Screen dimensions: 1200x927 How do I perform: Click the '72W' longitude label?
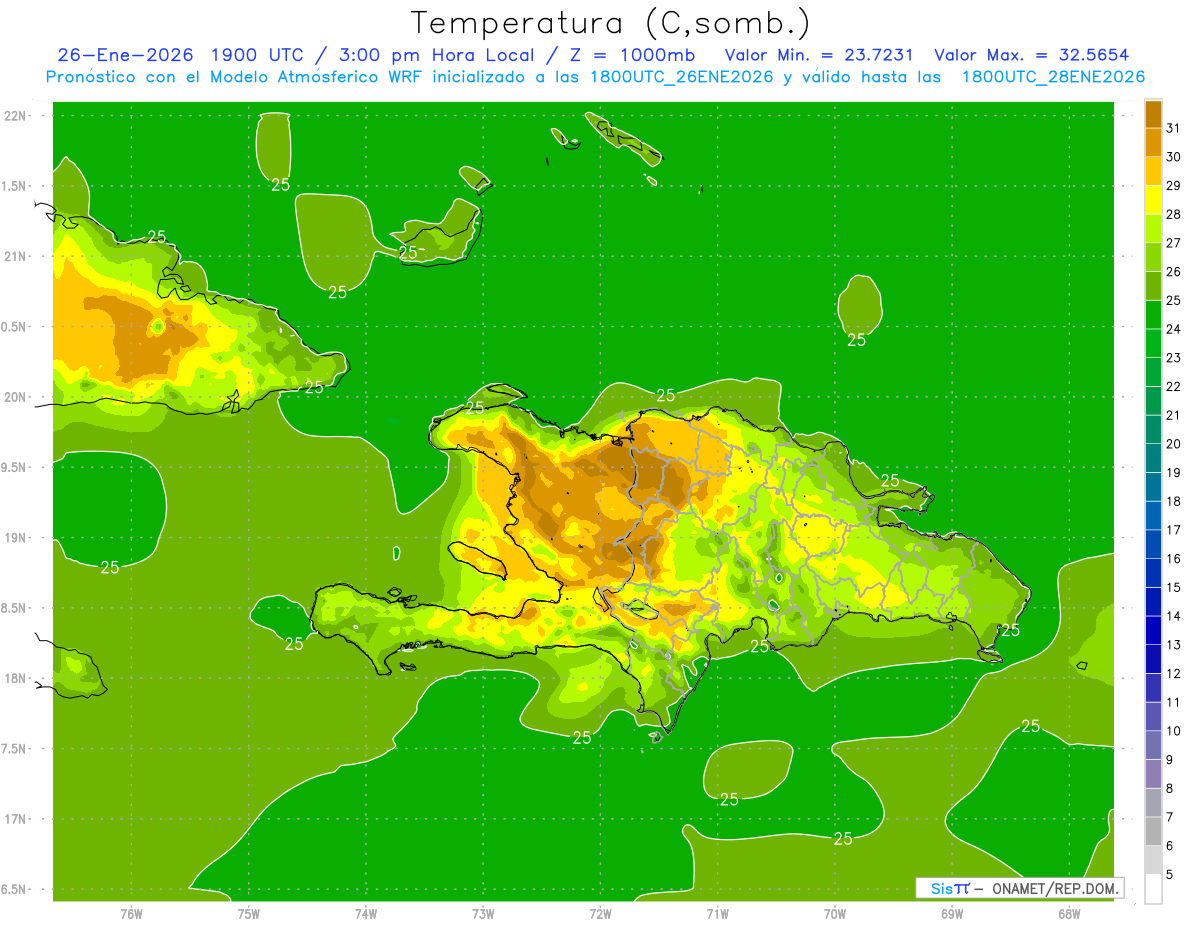(x=600, y=913)
